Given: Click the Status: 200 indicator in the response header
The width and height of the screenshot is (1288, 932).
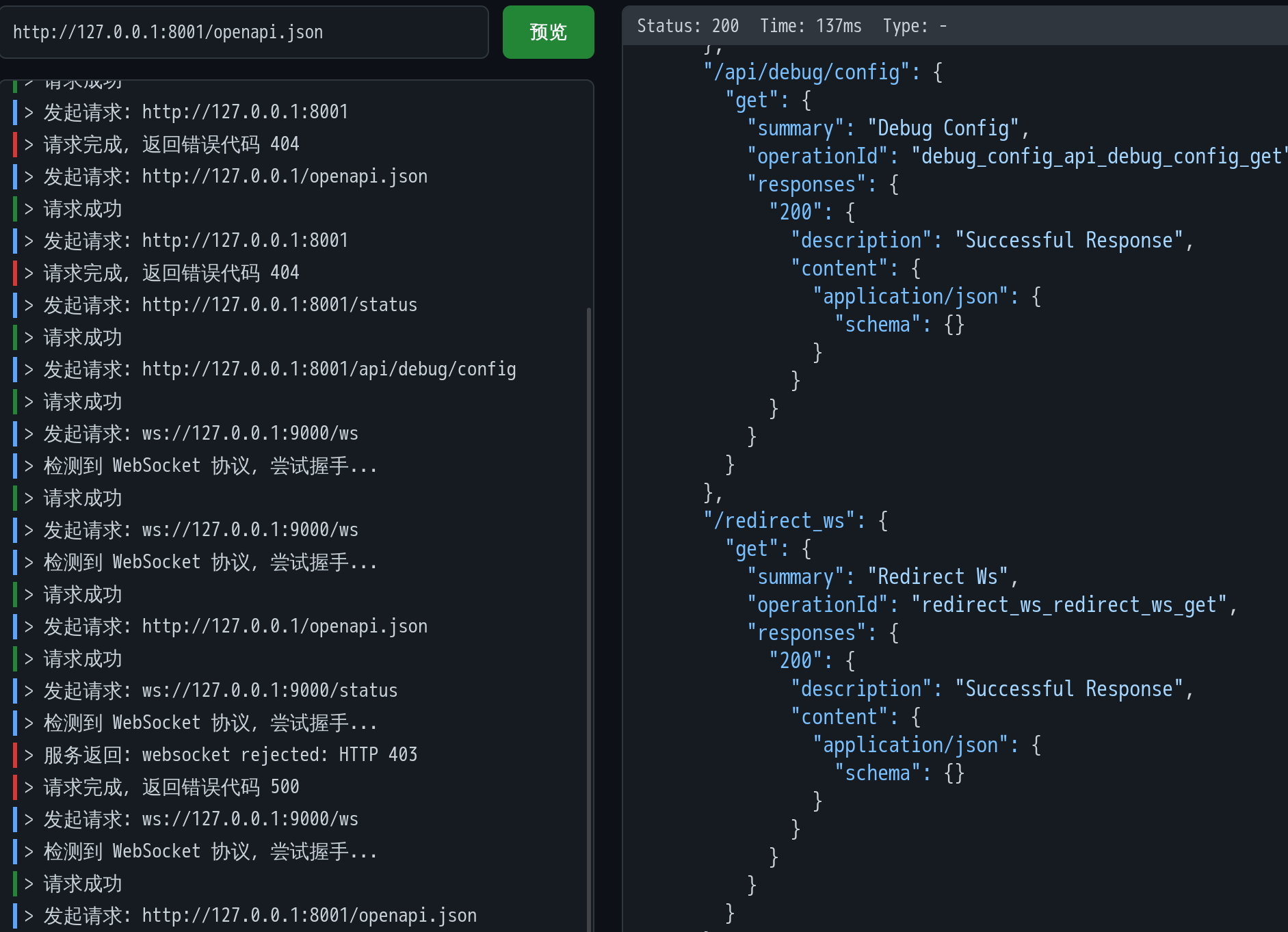Looking at the screenshot, I should (687, 26).
